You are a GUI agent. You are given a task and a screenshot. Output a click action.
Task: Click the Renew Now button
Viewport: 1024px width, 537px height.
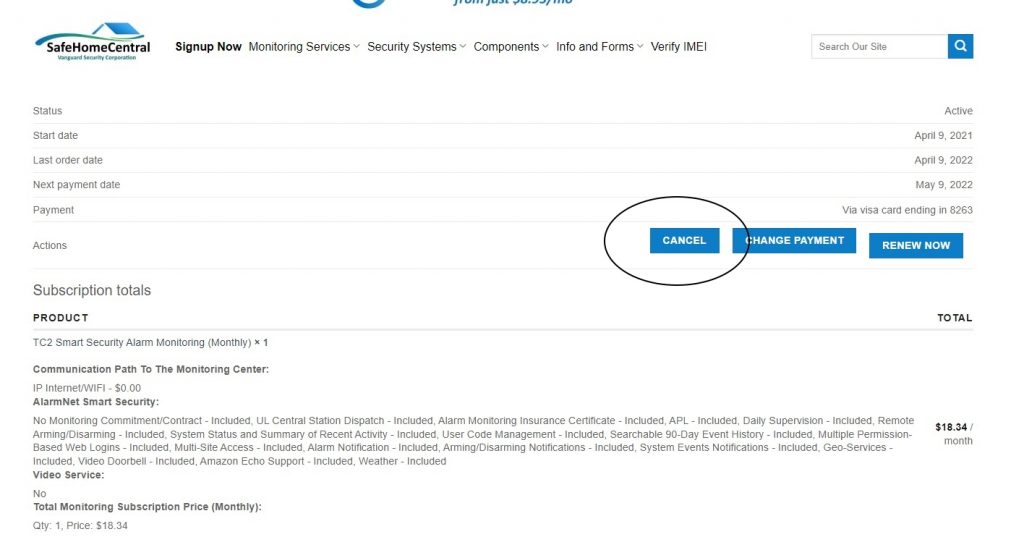(916, 246)
